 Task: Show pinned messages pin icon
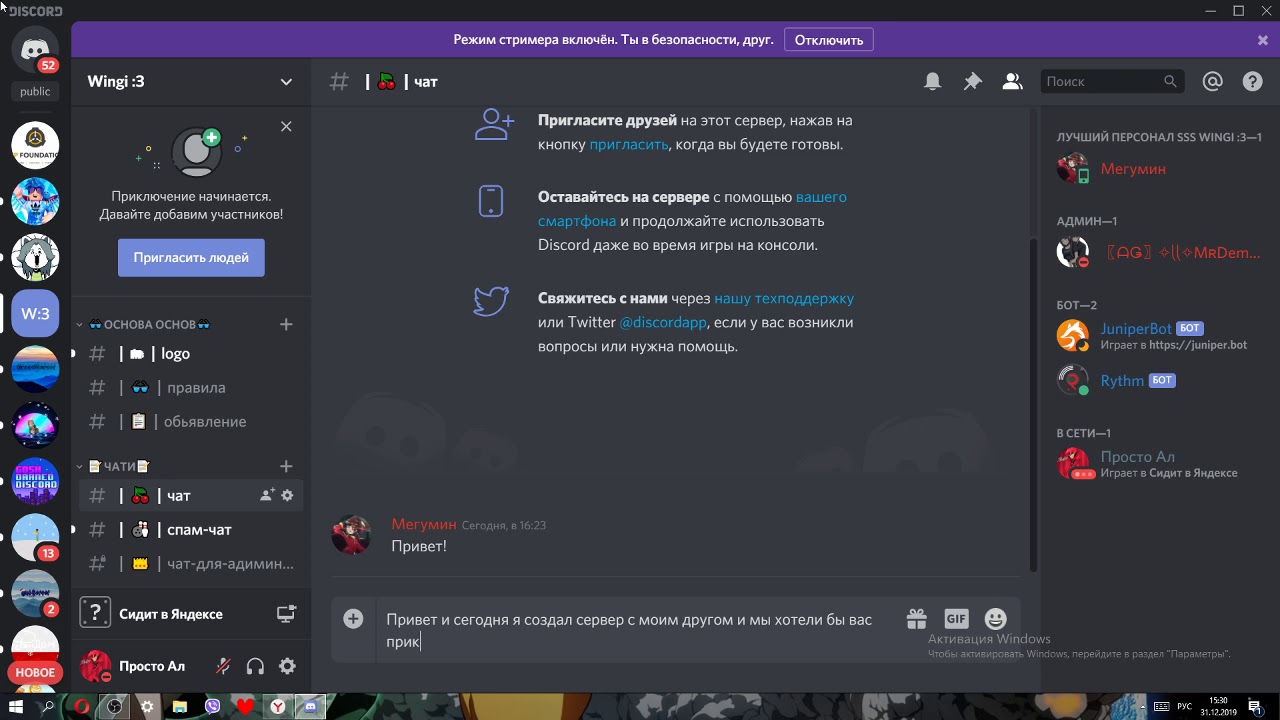tap(972, 82)
